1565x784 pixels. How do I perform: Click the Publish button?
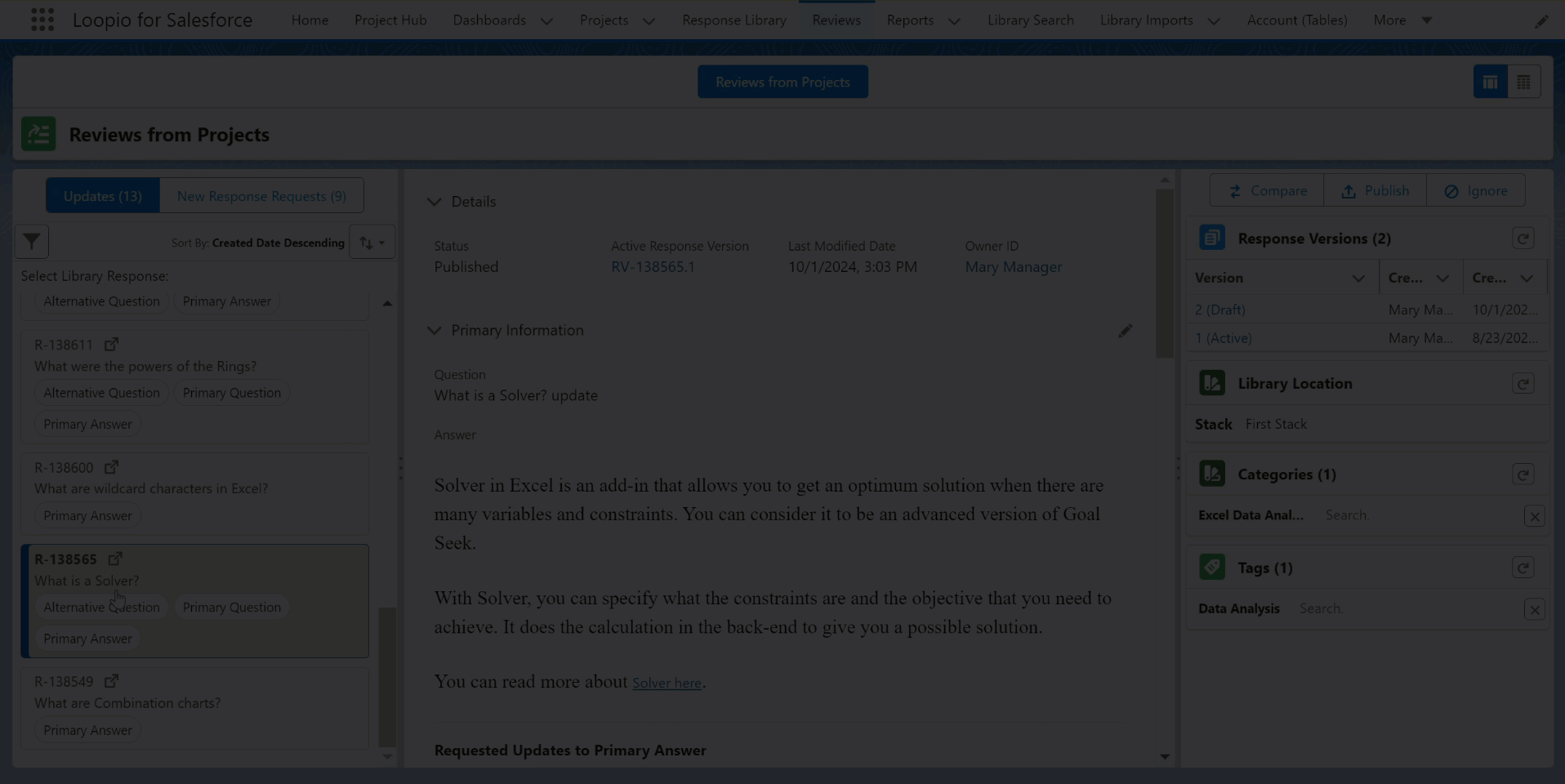tap(1375, 190)
